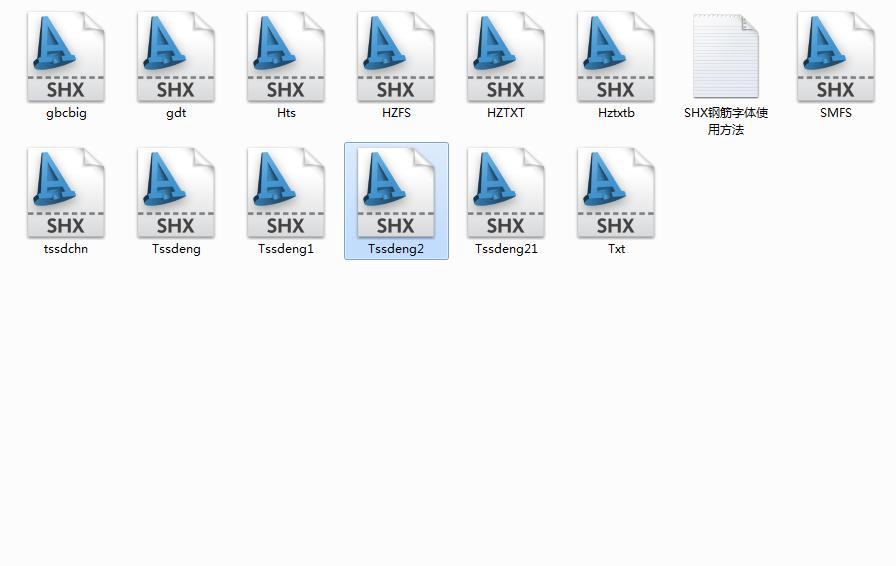This screenshot has width=896, height=566.
Task: Select the Txt SHX file icon
Action: 616,193
